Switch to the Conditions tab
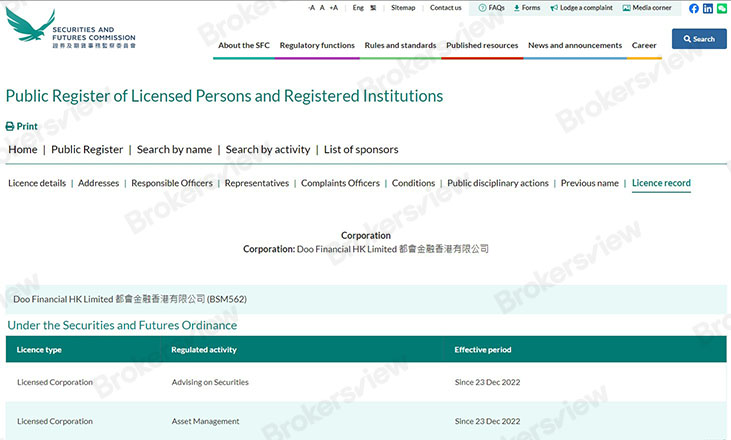Viewport: 731px width, 440px height. point(413,183)
